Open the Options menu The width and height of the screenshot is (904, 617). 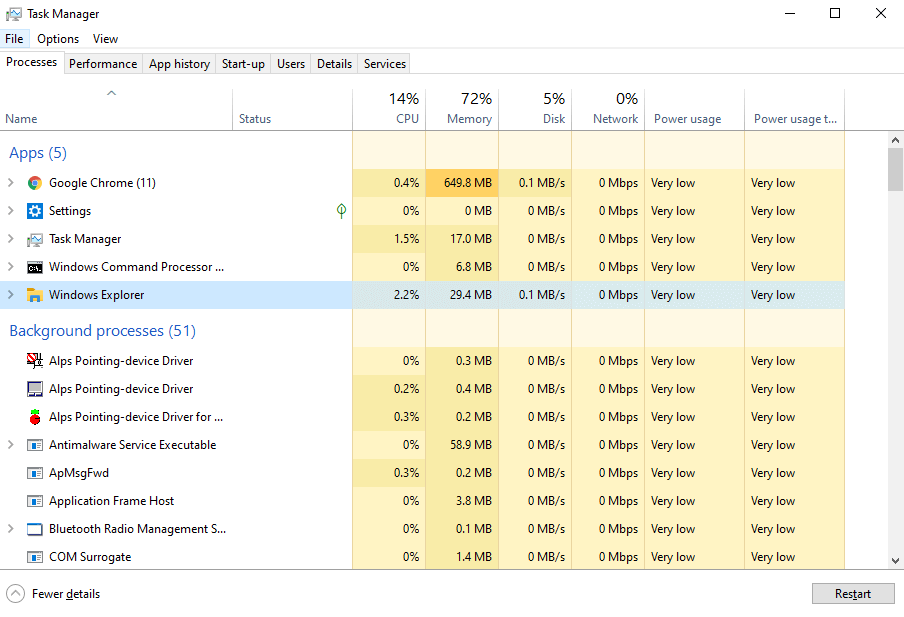[x=57, y=38]
